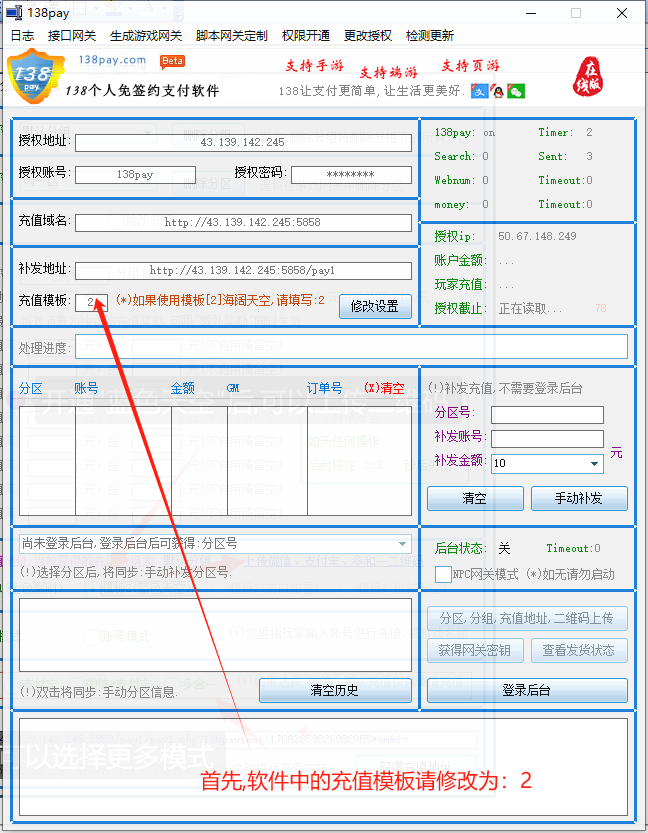Open the 接口网关 menu

pos(72,36)
